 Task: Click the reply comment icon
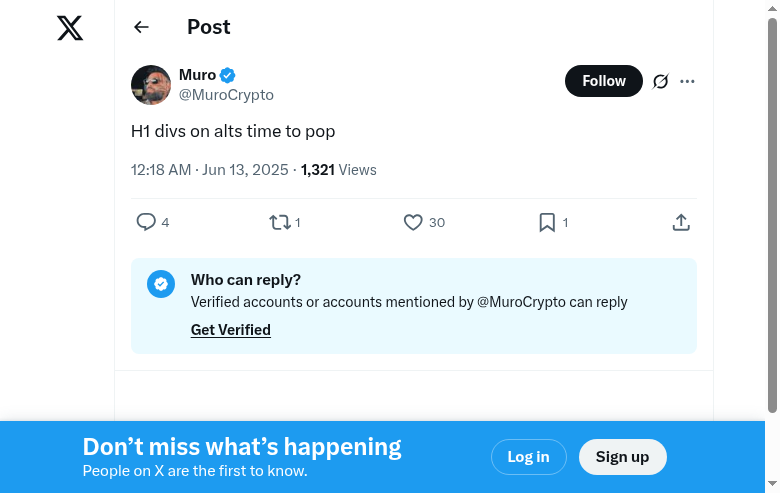(146, 222)
